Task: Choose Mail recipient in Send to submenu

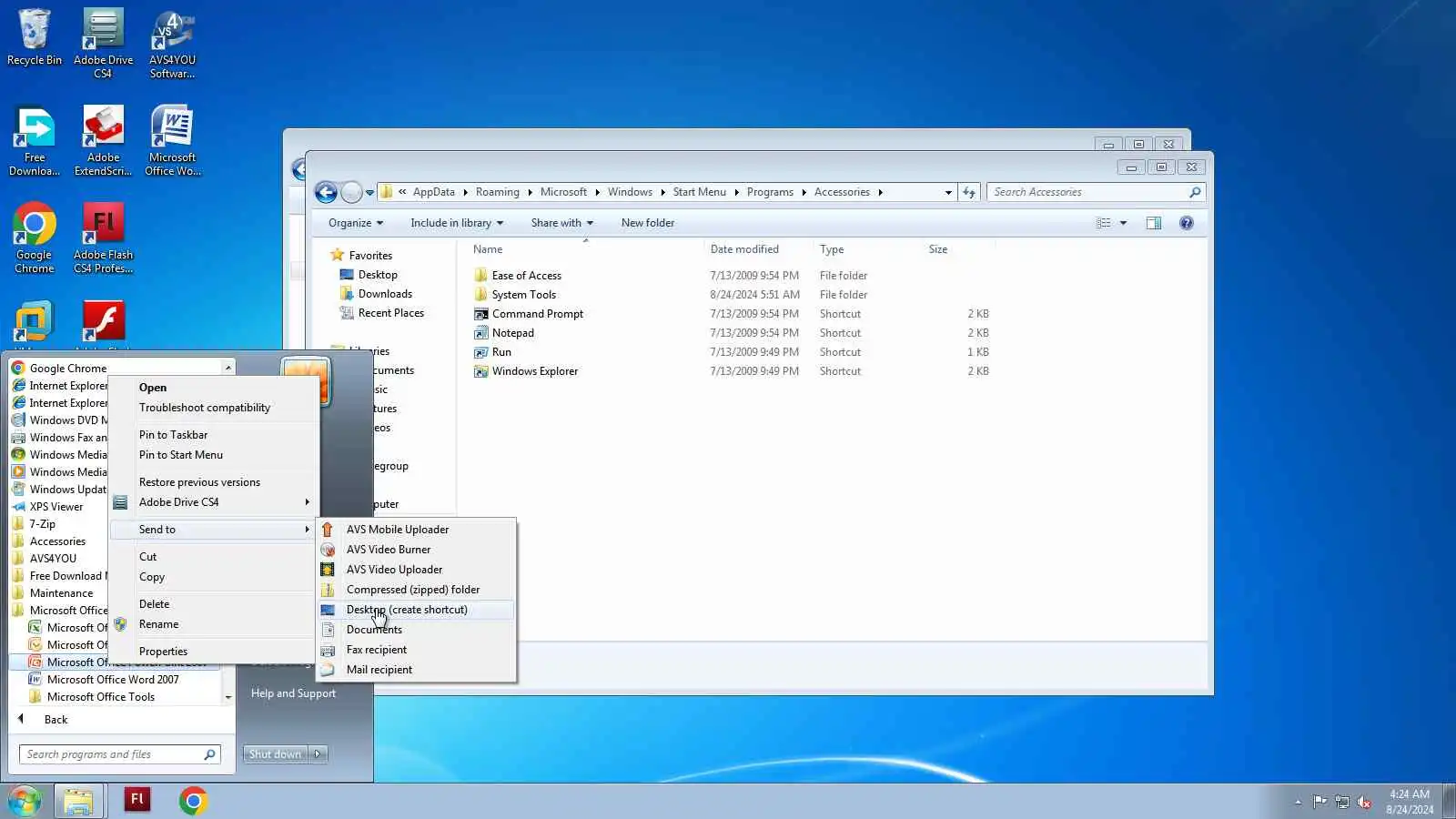Action: click(x=417, y=670)
